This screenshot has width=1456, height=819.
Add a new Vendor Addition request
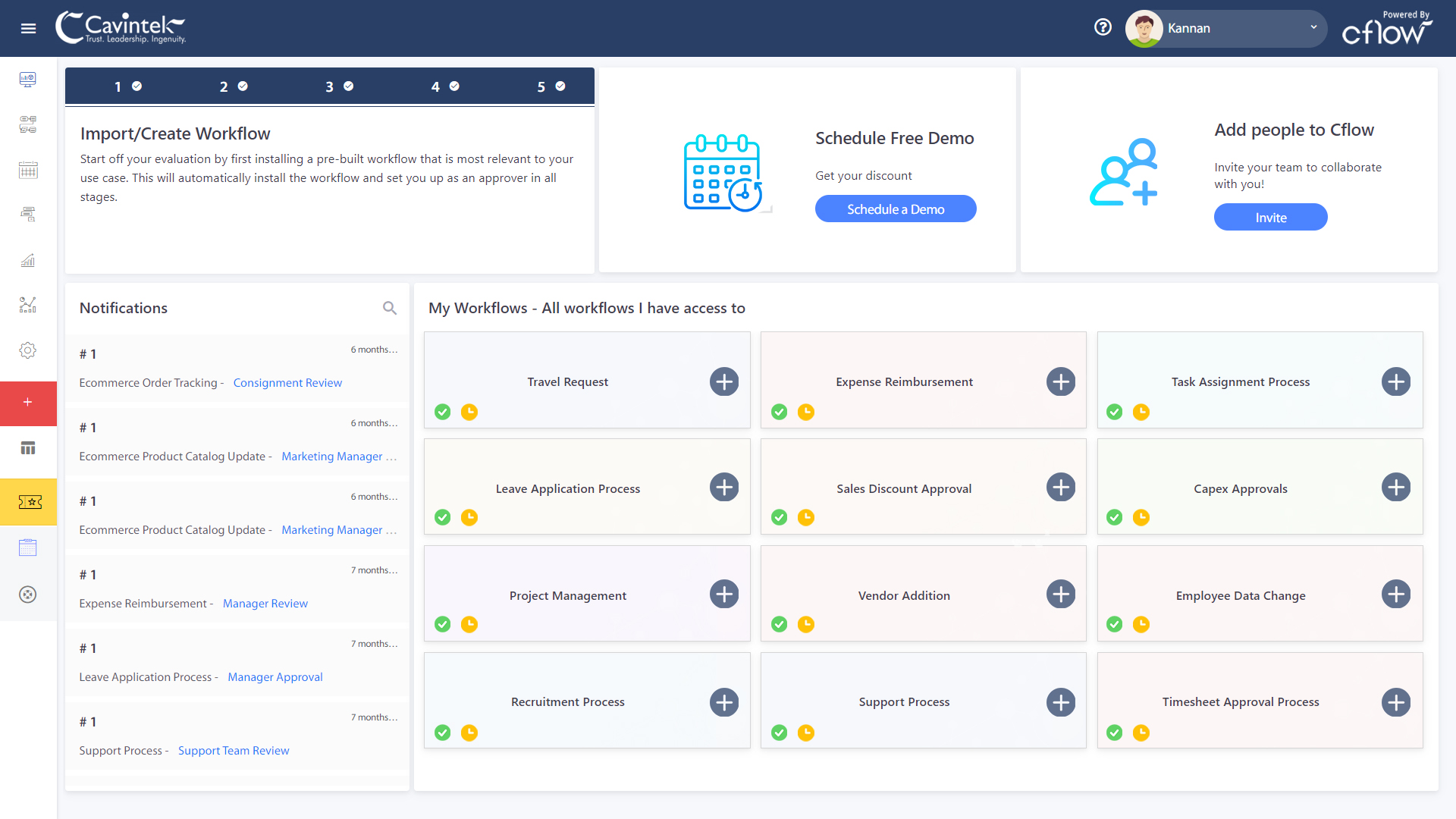click(x=1061, y=594)
